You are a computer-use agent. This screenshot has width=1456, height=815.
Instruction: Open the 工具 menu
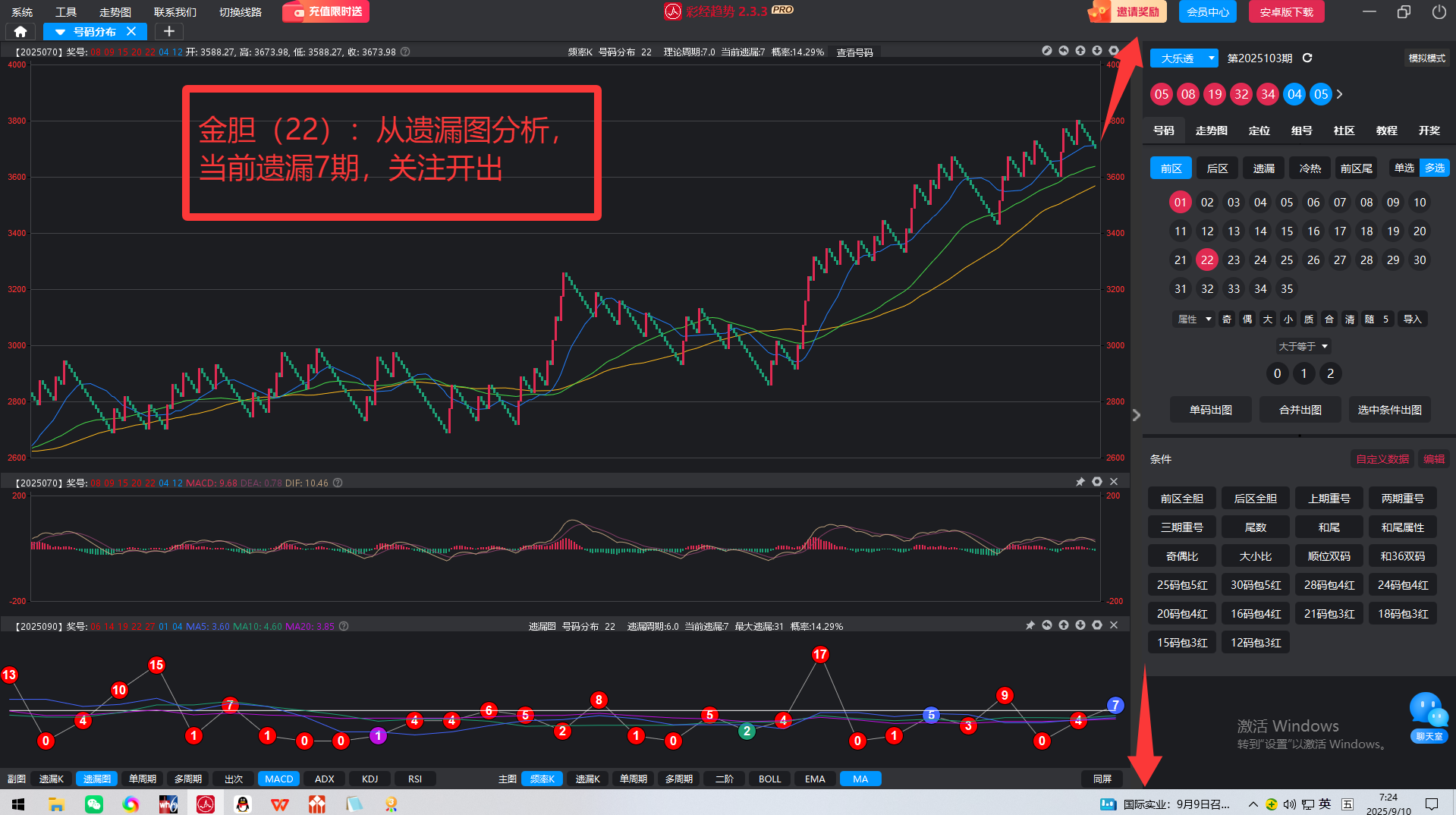66,12
